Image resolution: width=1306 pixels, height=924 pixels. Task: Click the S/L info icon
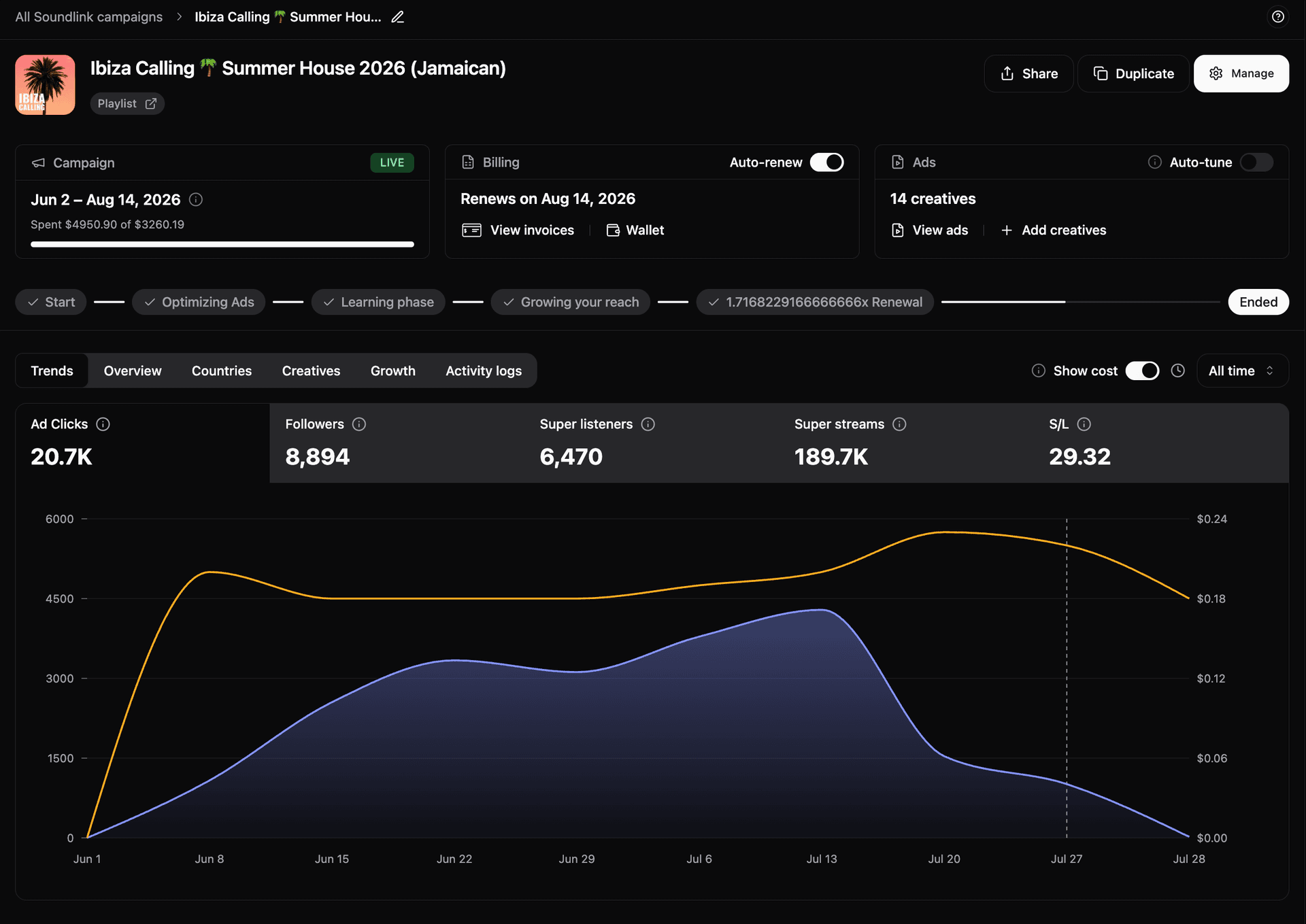1084,424
